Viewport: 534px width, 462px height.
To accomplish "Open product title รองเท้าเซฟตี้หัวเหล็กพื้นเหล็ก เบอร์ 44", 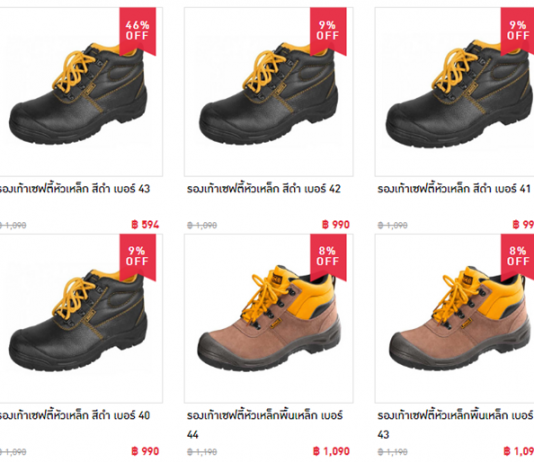I will [265, 425].
